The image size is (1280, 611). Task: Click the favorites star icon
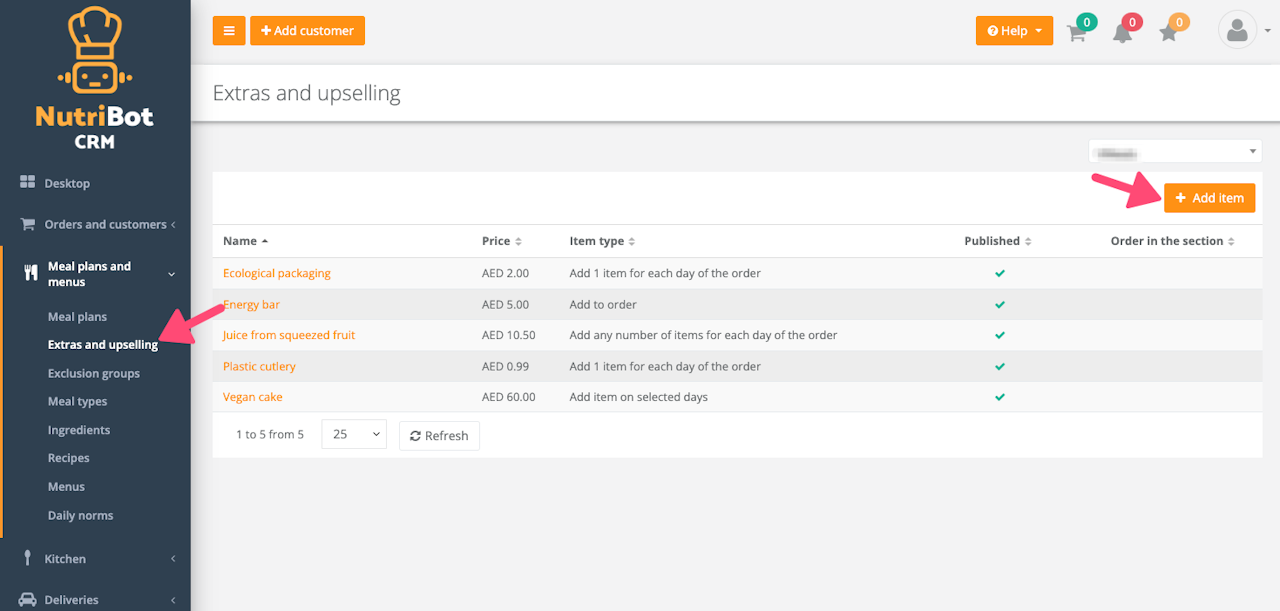1169,32
